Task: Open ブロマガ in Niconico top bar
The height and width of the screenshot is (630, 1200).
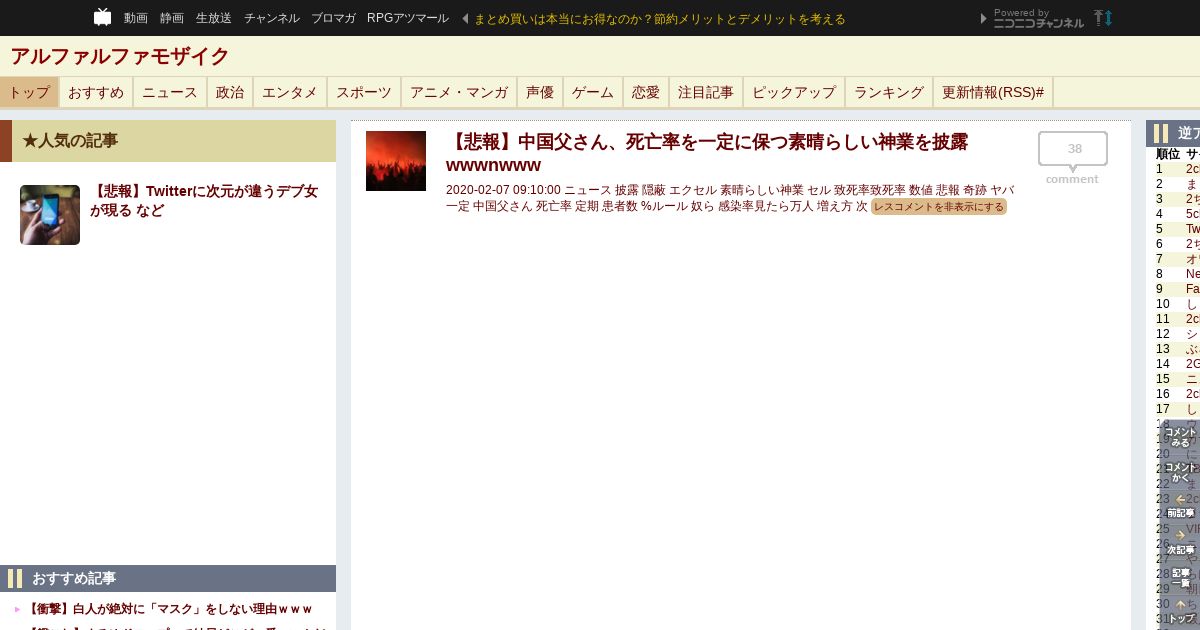Action: click(333, 18)
